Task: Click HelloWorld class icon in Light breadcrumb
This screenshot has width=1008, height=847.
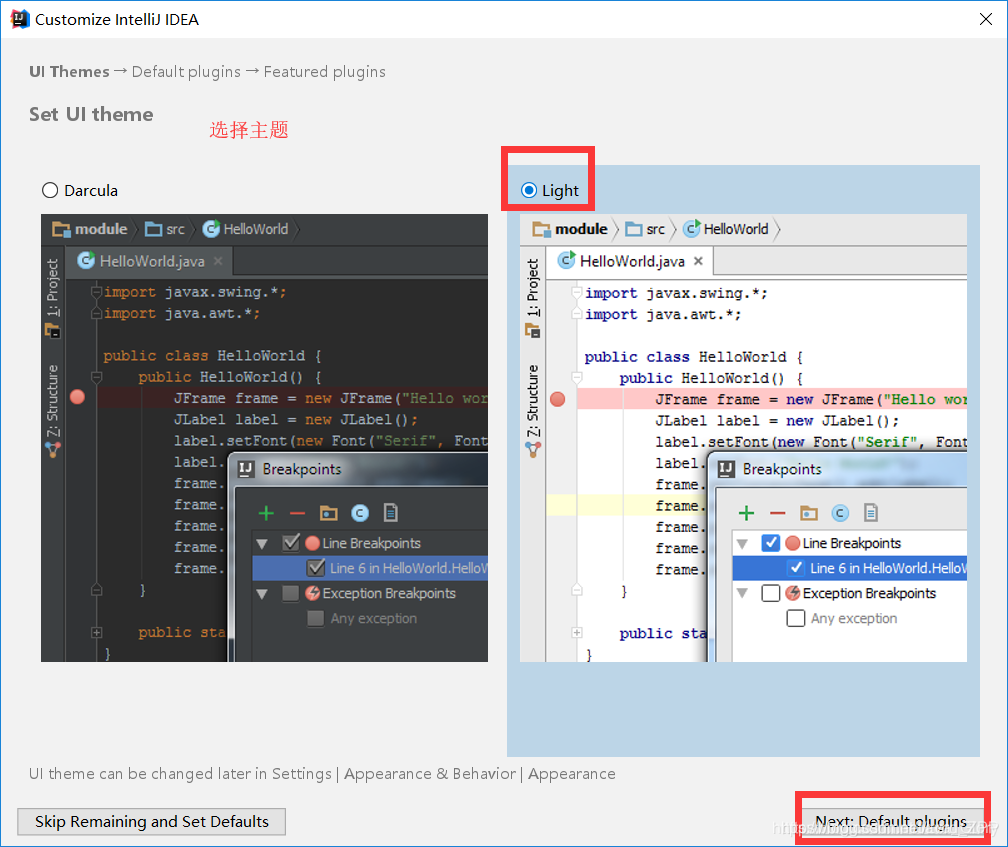Action: pyautogui.click(x=691, y=229)
